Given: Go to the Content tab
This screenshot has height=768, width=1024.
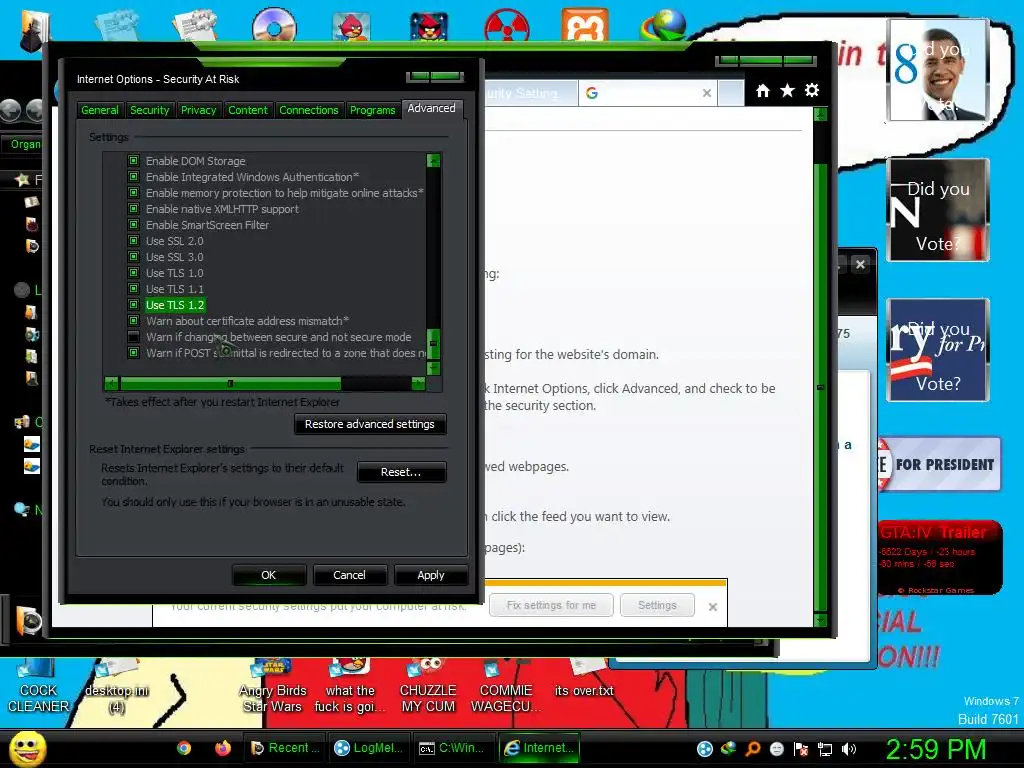Looking at the screenshot, I should [x=248, y=110].
